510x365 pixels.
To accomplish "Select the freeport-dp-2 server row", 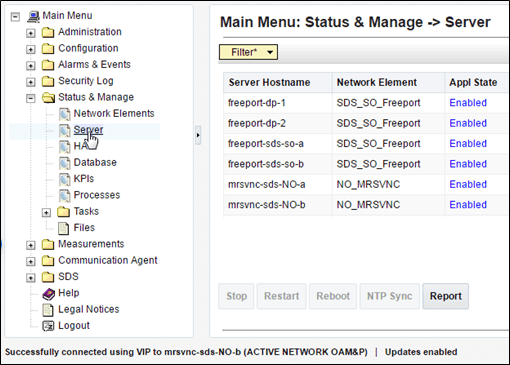I will (x=366, y=123).
